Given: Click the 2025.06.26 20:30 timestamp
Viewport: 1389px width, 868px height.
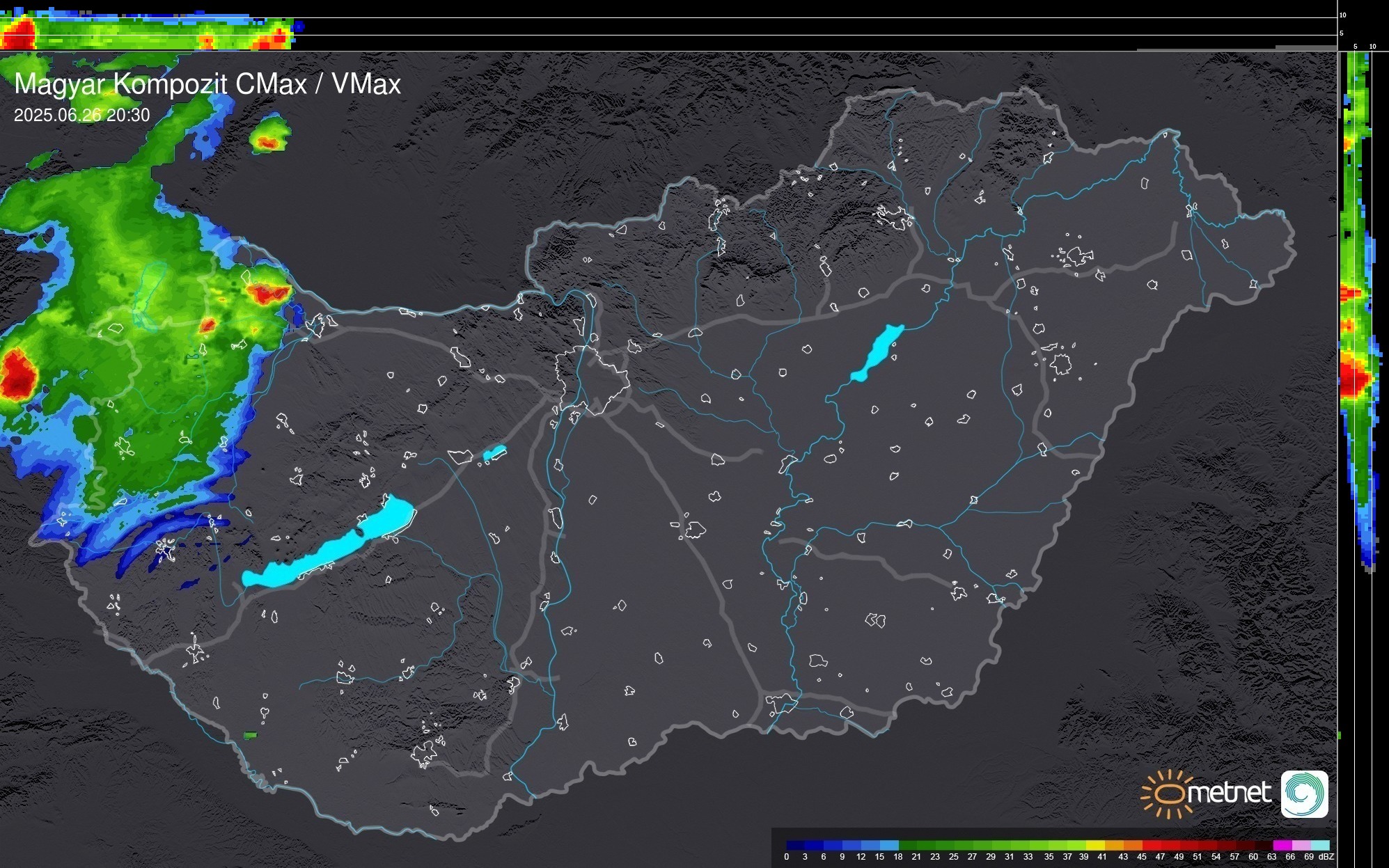Looking at the screenshot, I should 81,115.
